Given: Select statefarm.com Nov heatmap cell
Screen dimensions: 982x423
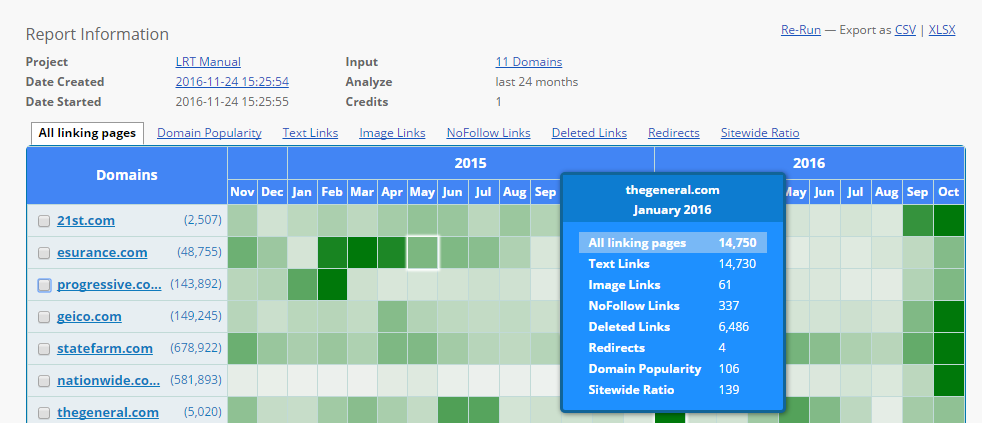Looking at the screenshot, I should (x=242, y=348).
